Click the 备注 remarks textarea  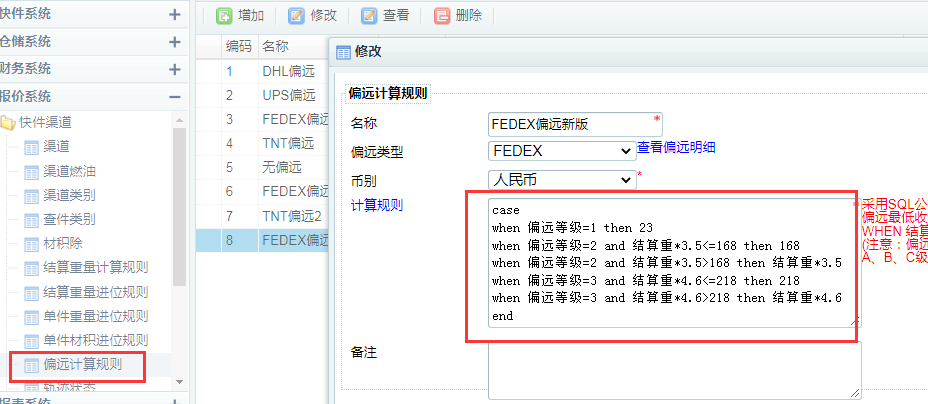pos(675,371)
